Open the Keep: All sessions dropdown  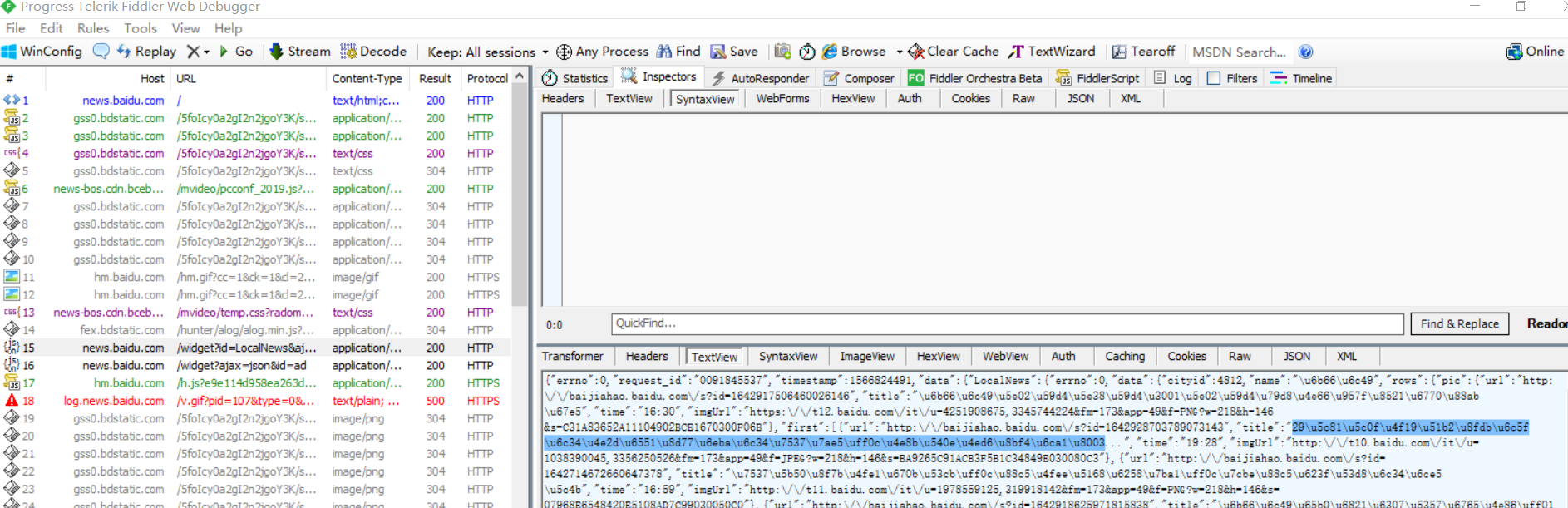[488, 52]
